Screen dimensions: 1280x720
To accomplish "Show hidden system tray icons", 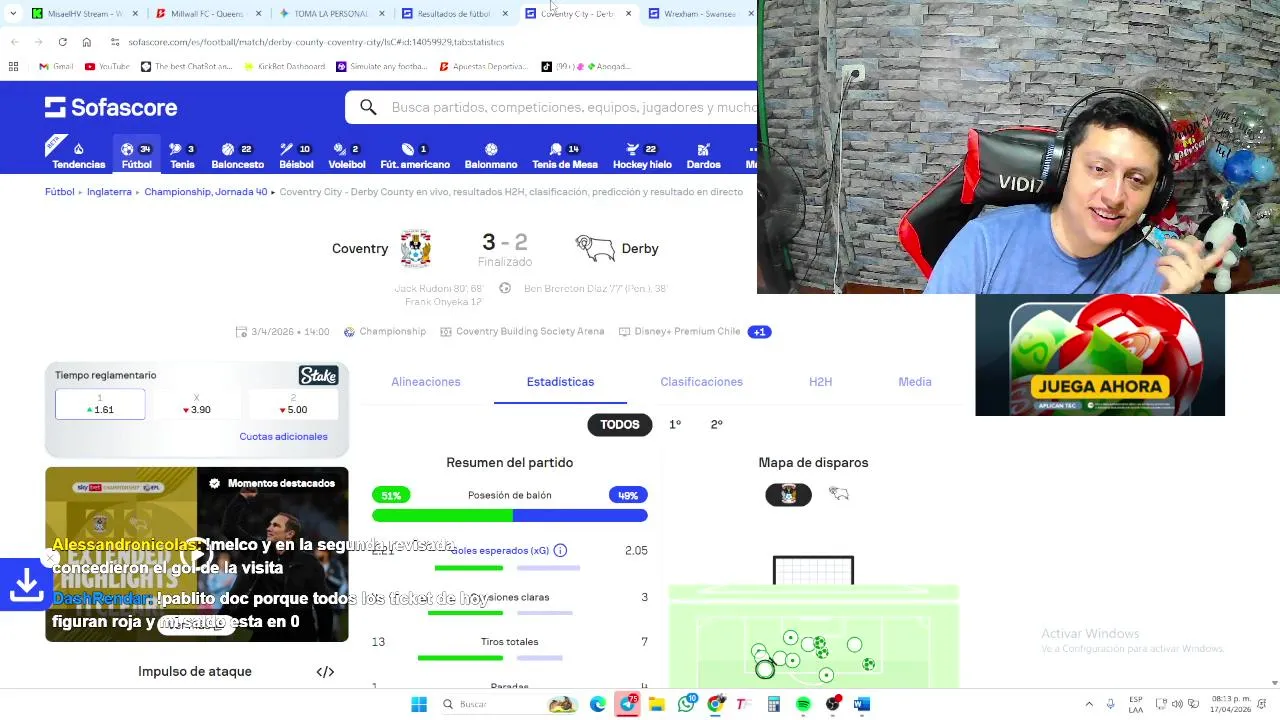I will [1089, 704].
